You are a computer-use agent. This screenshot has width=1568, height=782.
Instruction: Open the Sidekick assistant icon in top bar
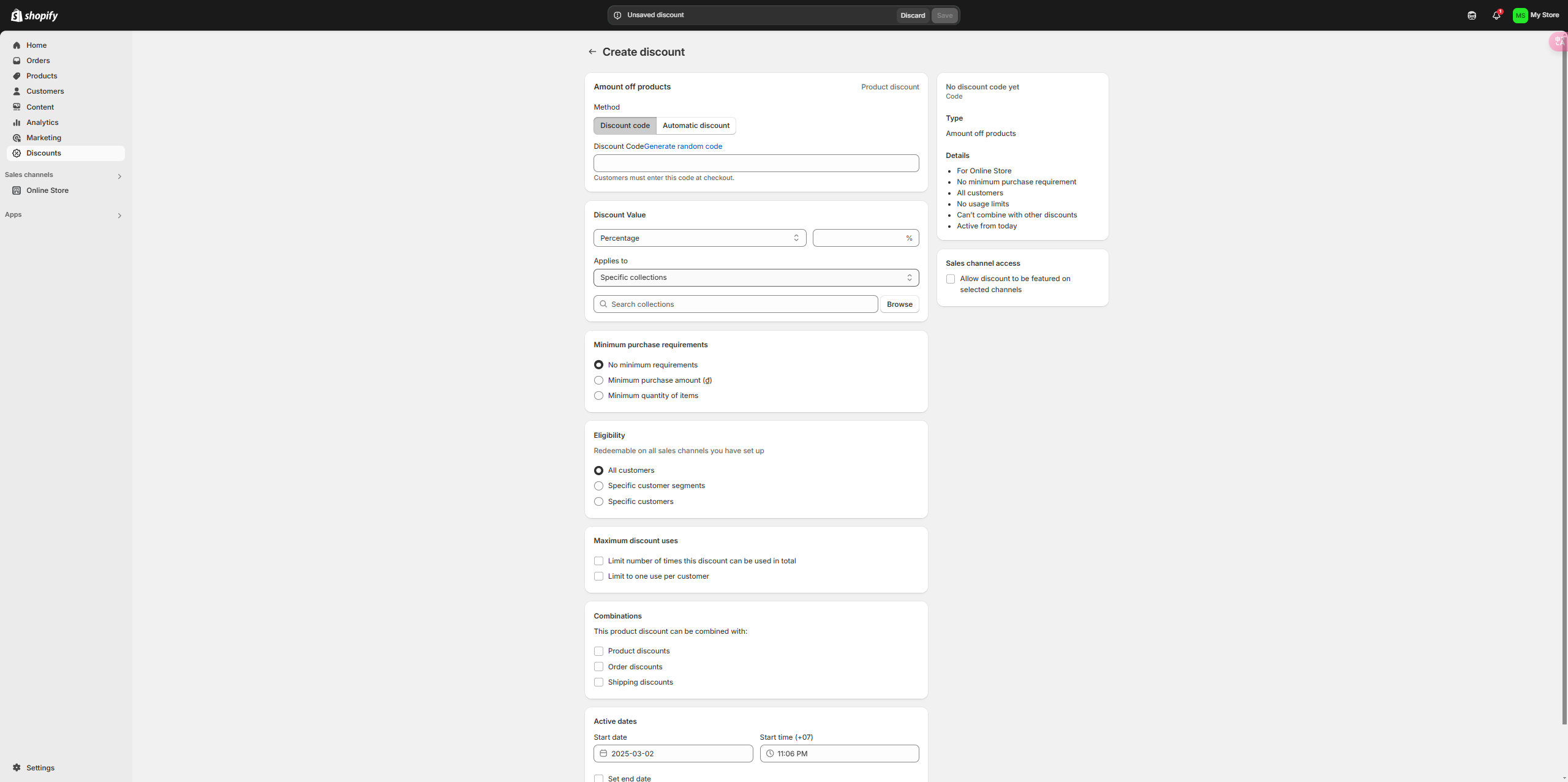(1472, 15)
